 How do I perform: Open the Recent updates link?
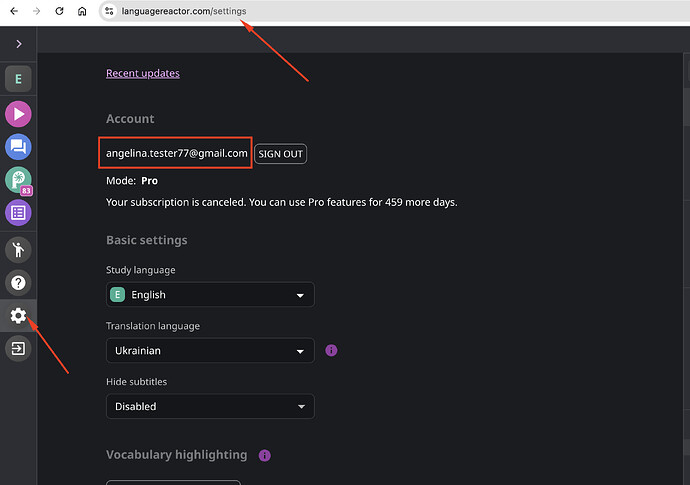point(143,73)
